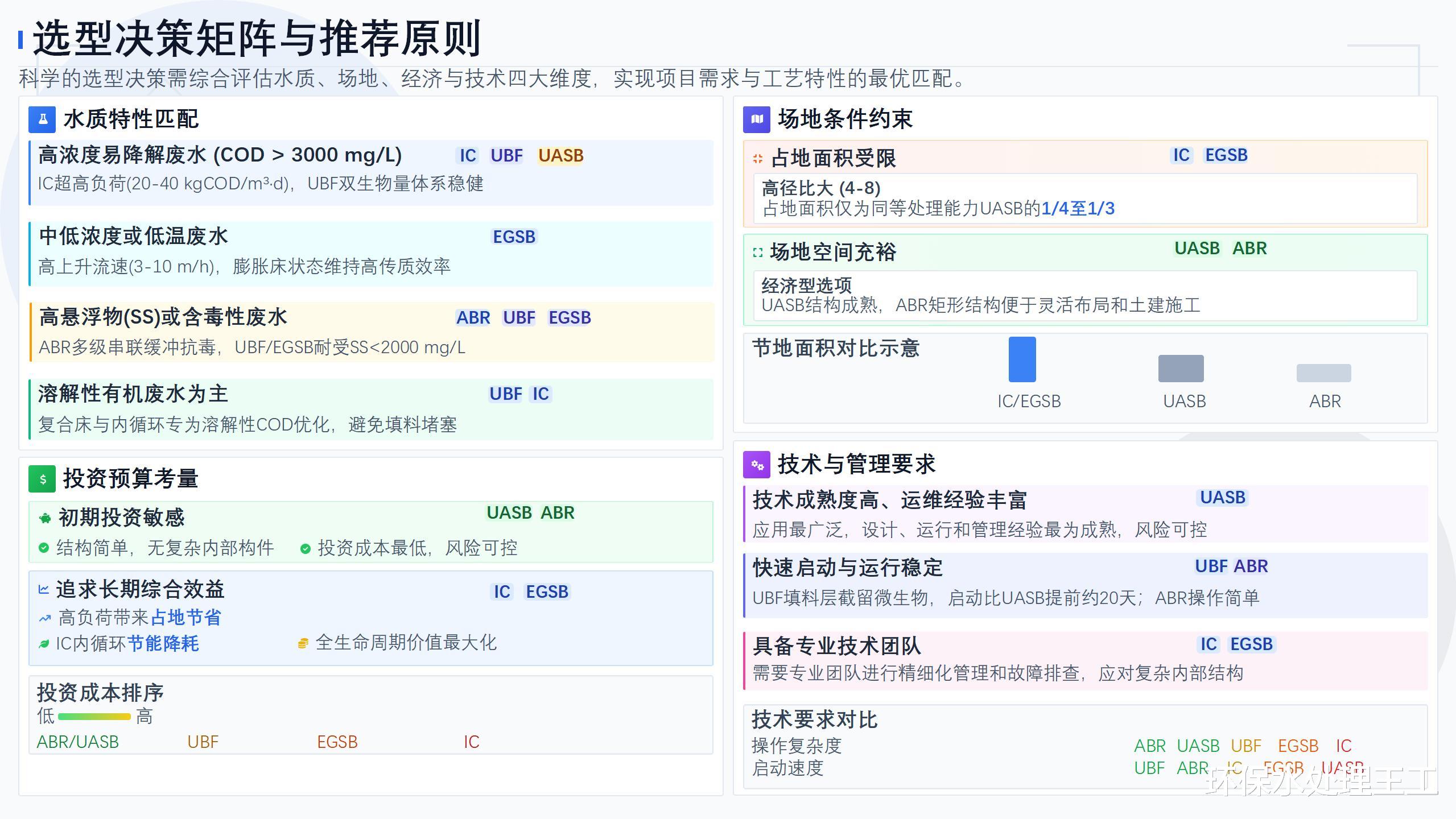Image resolution: width=1456 pixels, height=819 pixels.
Task: Click the green dollar icon beside 投资预算考量
Action: pos(42,479)
